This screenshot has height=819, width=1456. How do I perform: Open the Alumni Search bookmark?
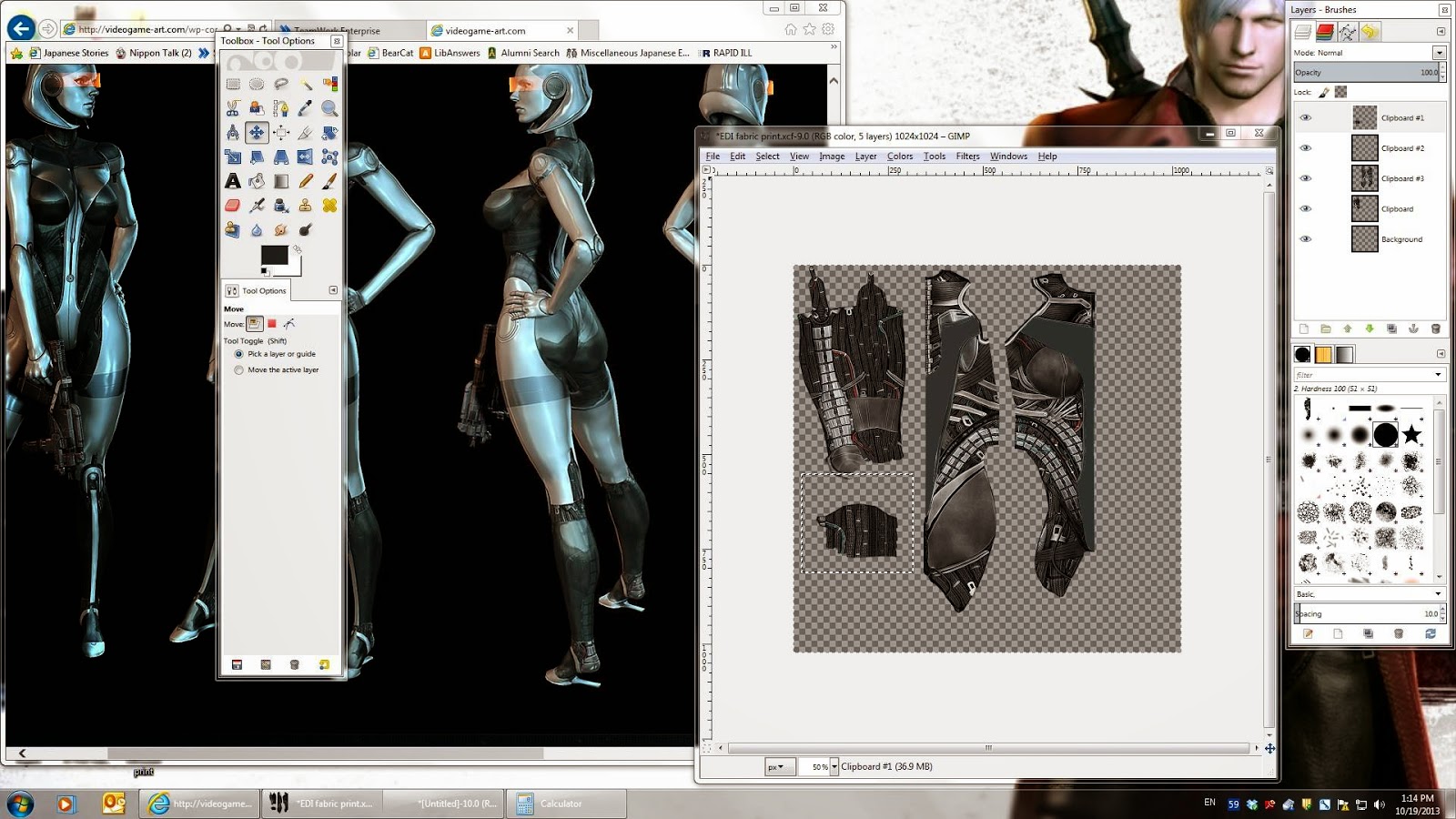[x=523, y=53]
